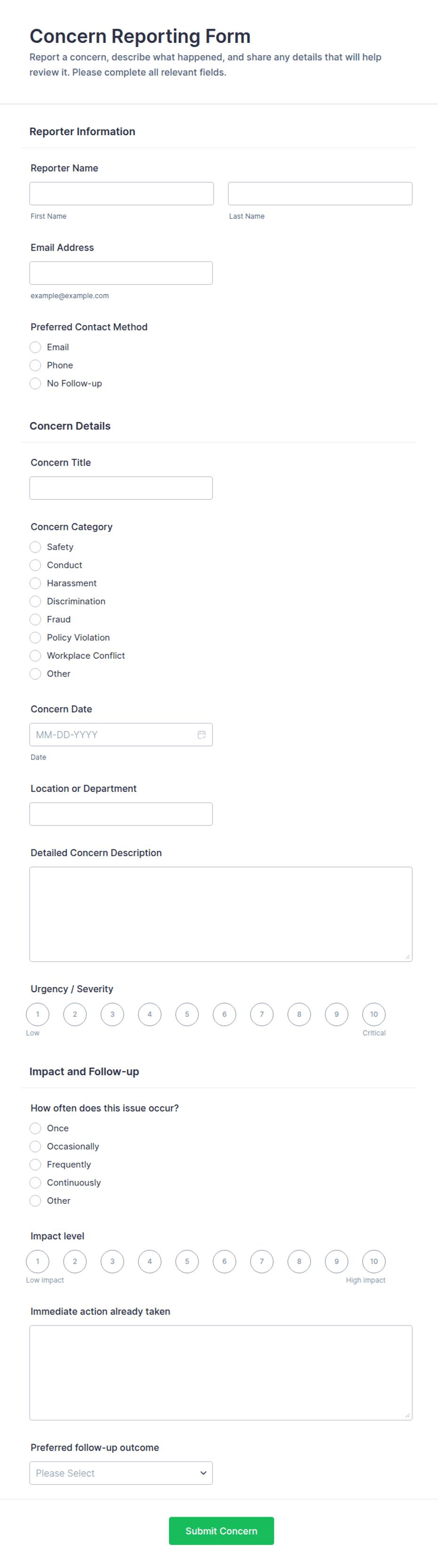Select Email as preferred contact method
Viewport: 438px width, 1568px height.
coord(35,347)
